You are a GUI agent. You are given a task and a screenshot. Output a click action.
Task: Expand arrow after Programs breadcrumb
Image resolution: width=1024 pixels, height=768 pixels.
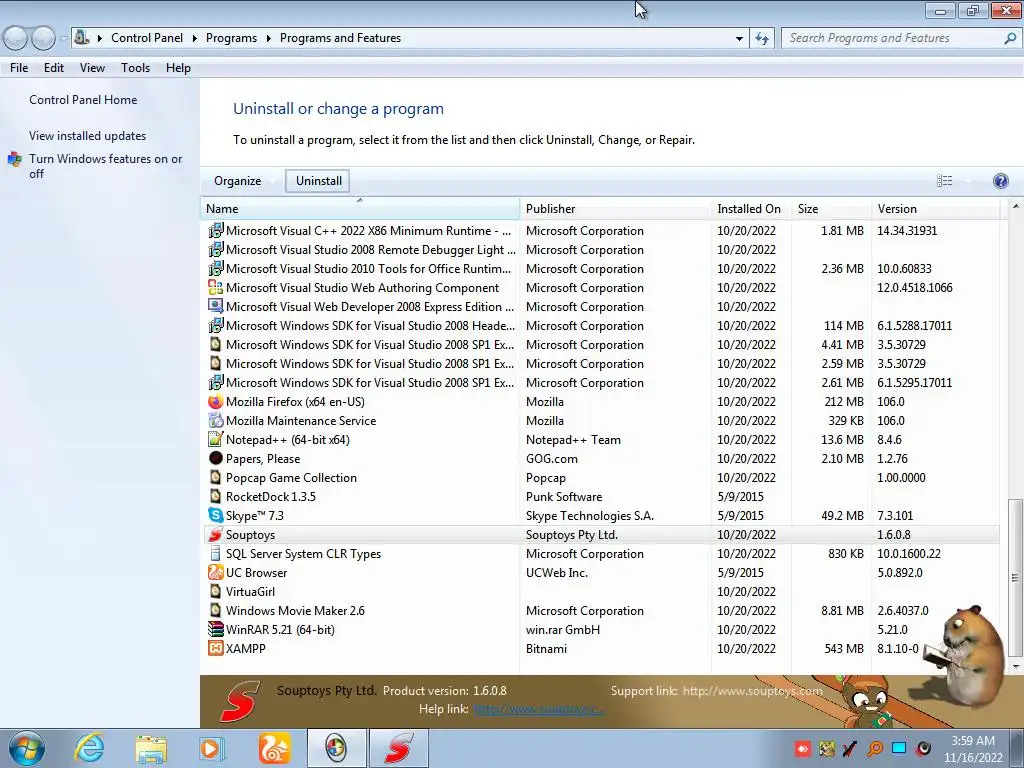tap(268, 39)
